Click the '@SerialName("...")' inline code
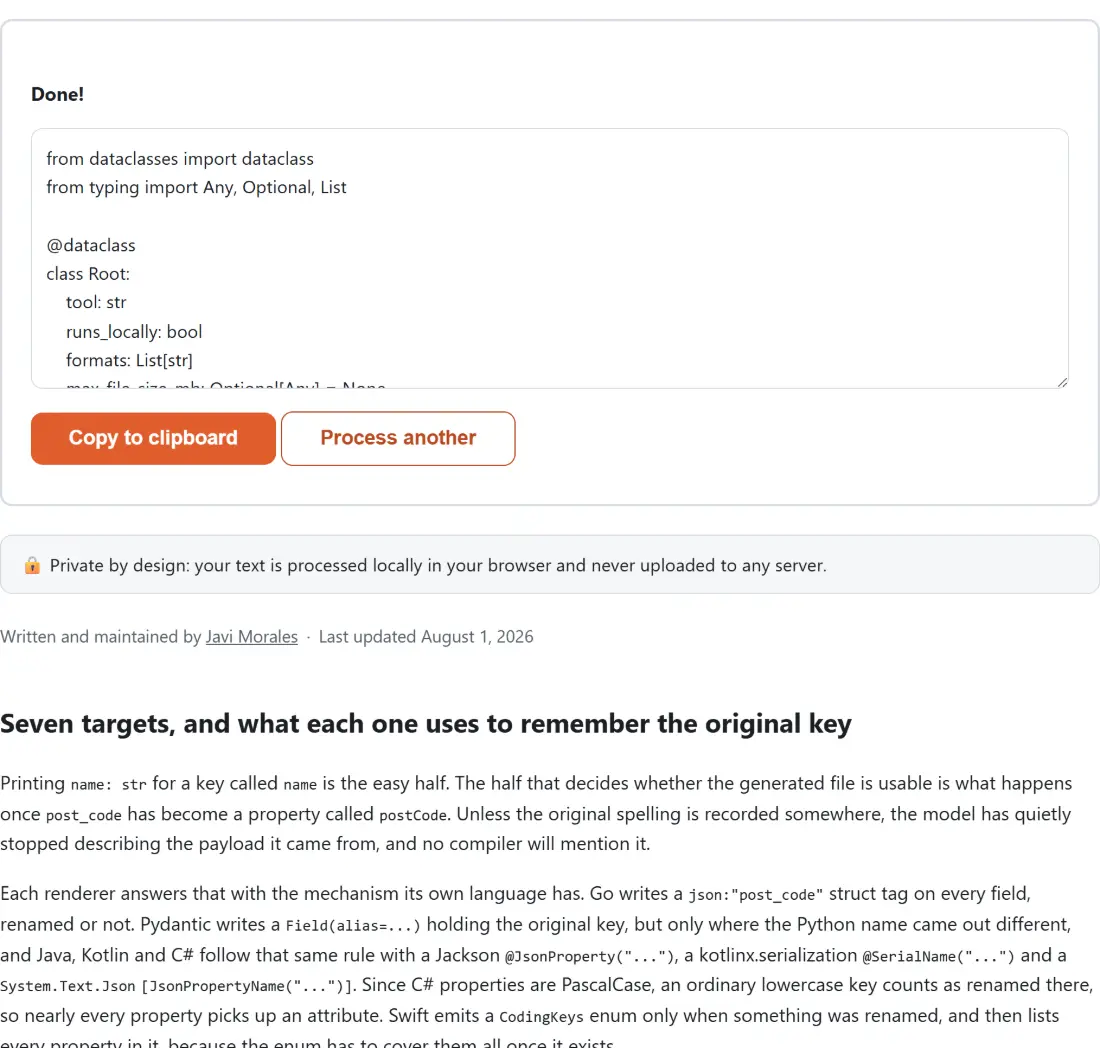Image resolution: width=1100 pixels, height=1048 pixels. [x=938, y=956]
